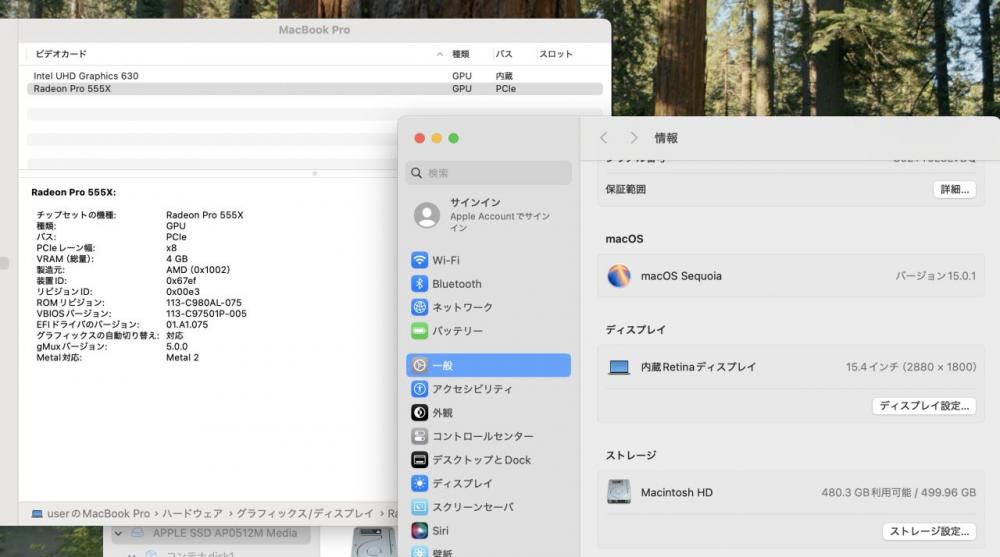Select Radeon Pro 555X row

[x=314, y=89]
